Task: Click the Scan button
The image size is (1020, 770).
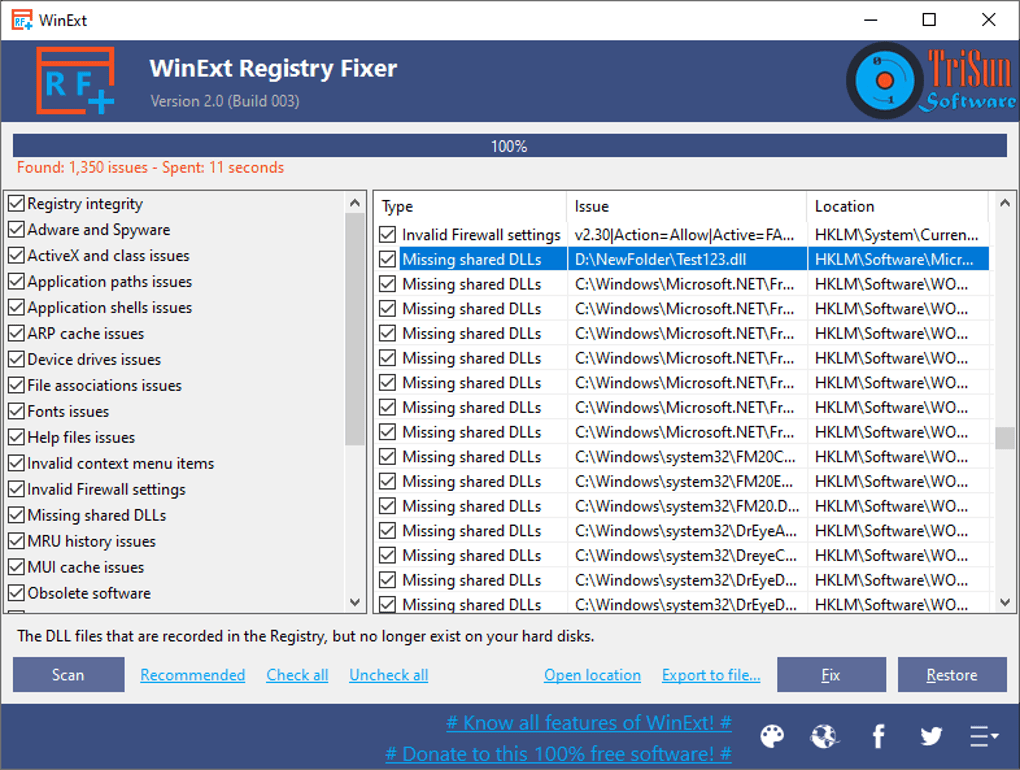Action: coord(68,674)
